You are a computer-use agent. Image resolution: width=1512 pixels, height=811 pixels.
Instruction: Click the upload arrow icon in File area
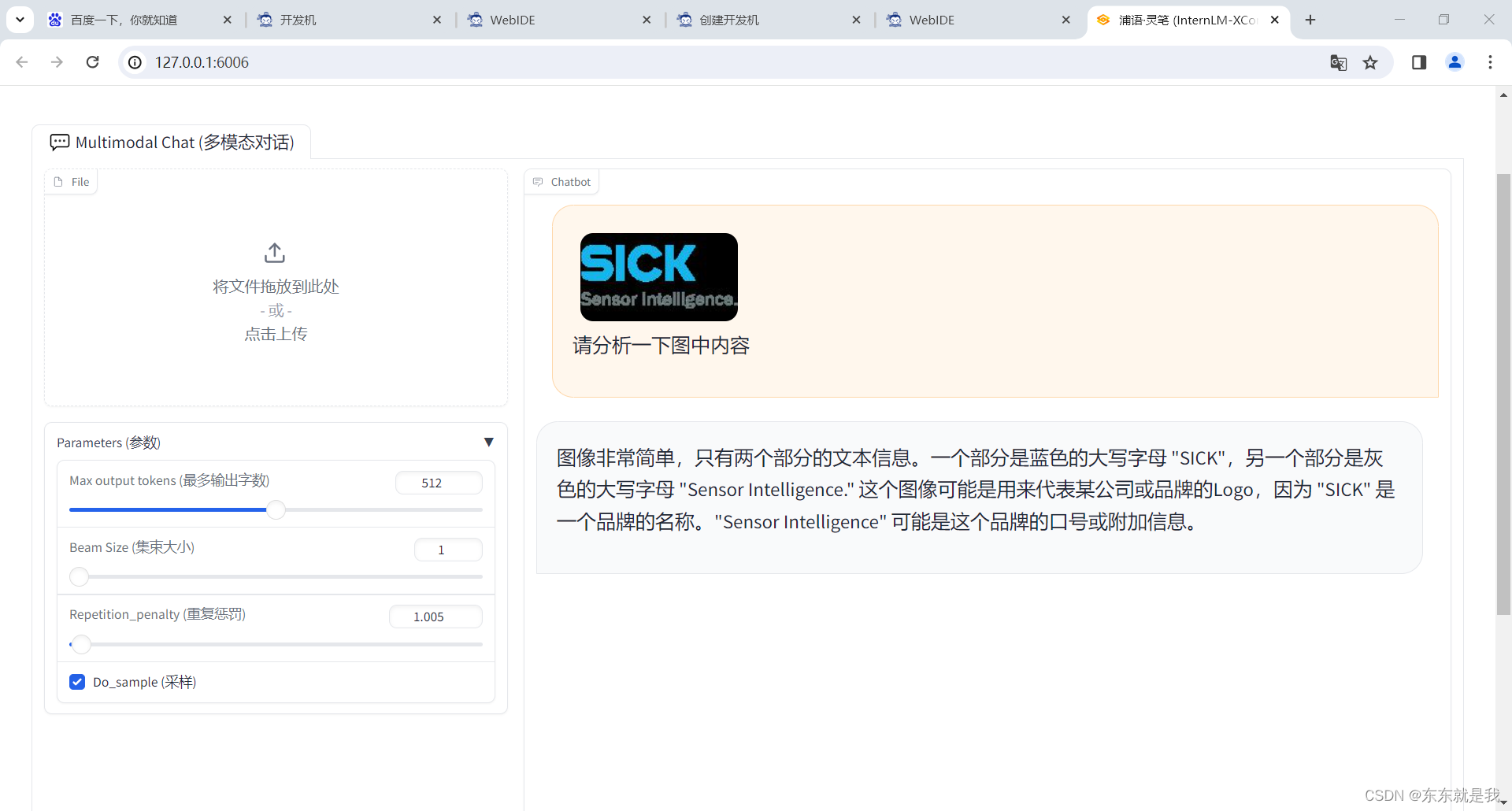tap(275, 253)
